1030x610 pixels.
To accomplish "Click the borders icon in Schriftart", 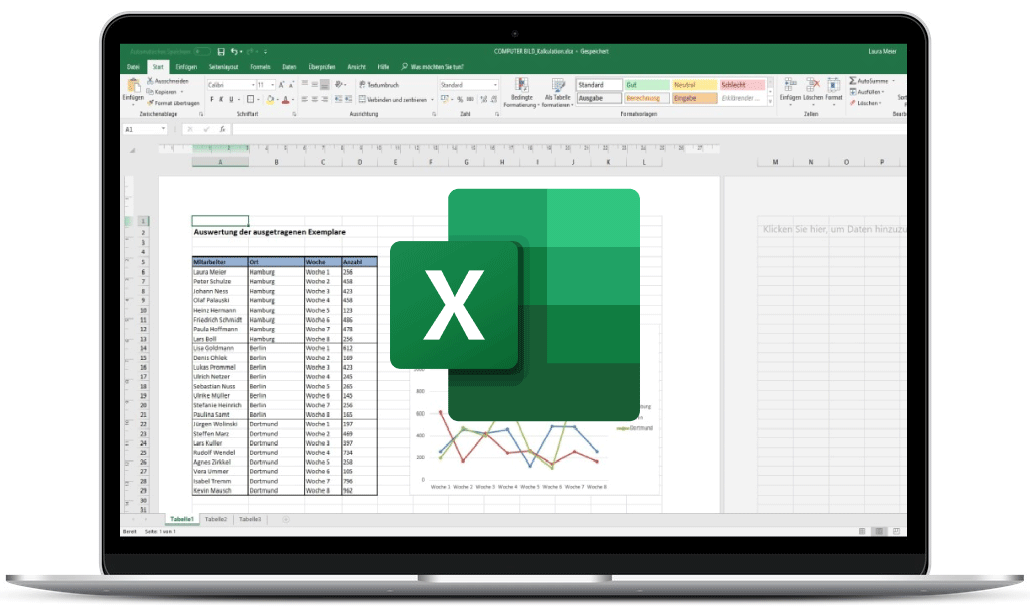I will tap(250, 99).
